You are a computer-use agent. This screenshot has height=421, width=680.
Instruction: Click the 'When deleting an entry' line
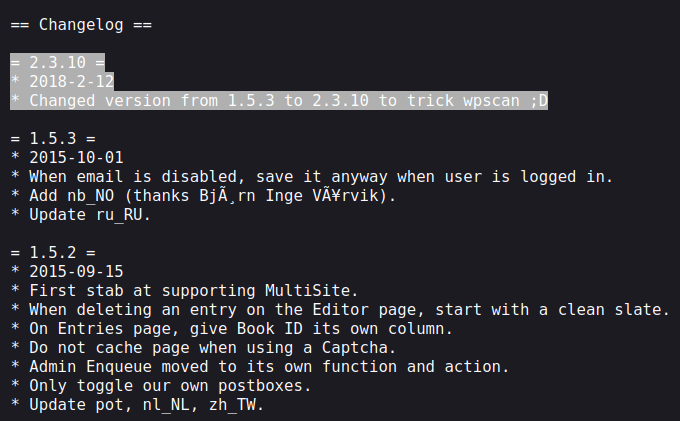(x=340, y=310)
